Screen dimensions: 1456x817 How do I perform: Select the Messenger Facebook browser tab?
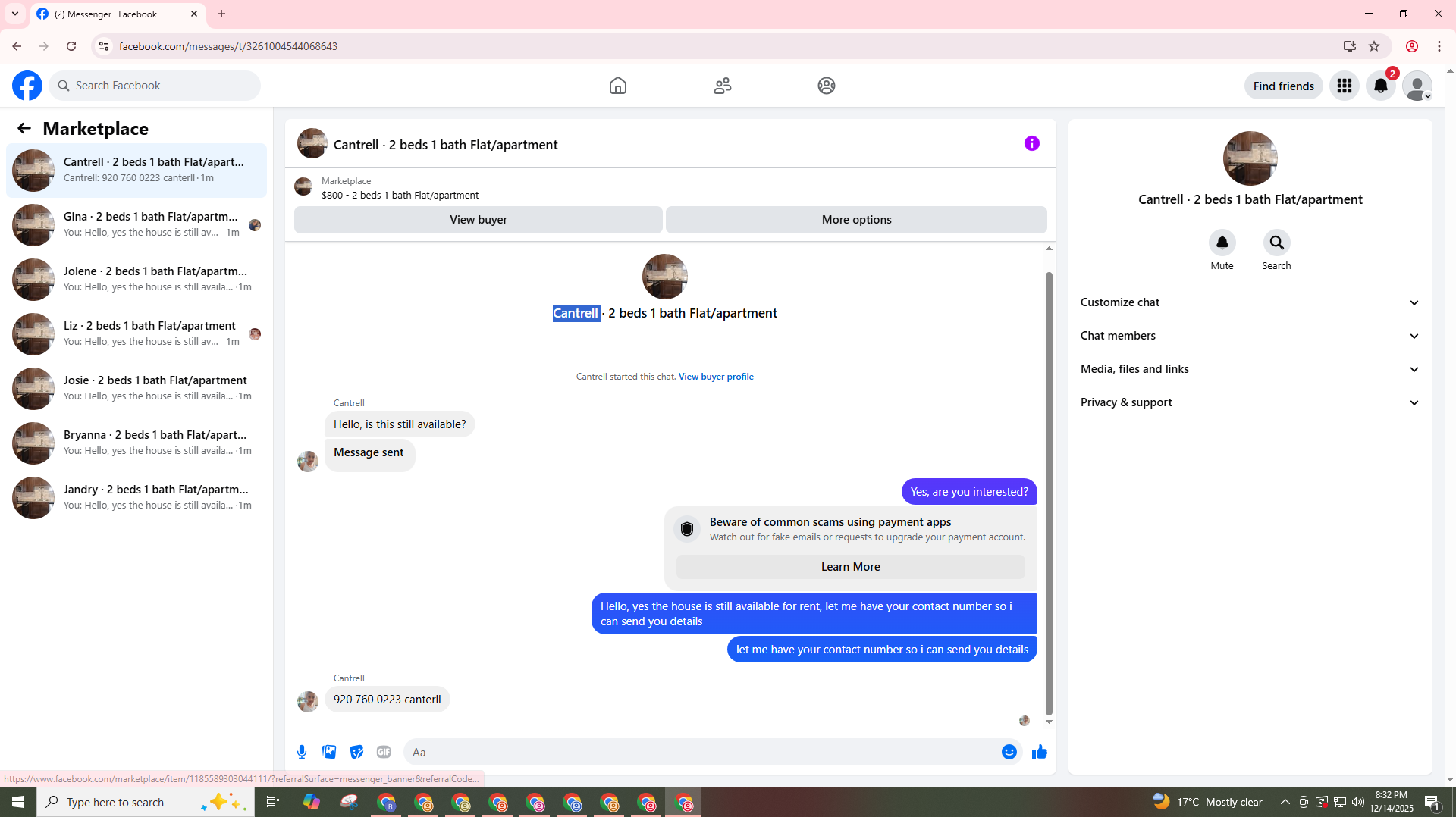(x=118, y=14)
